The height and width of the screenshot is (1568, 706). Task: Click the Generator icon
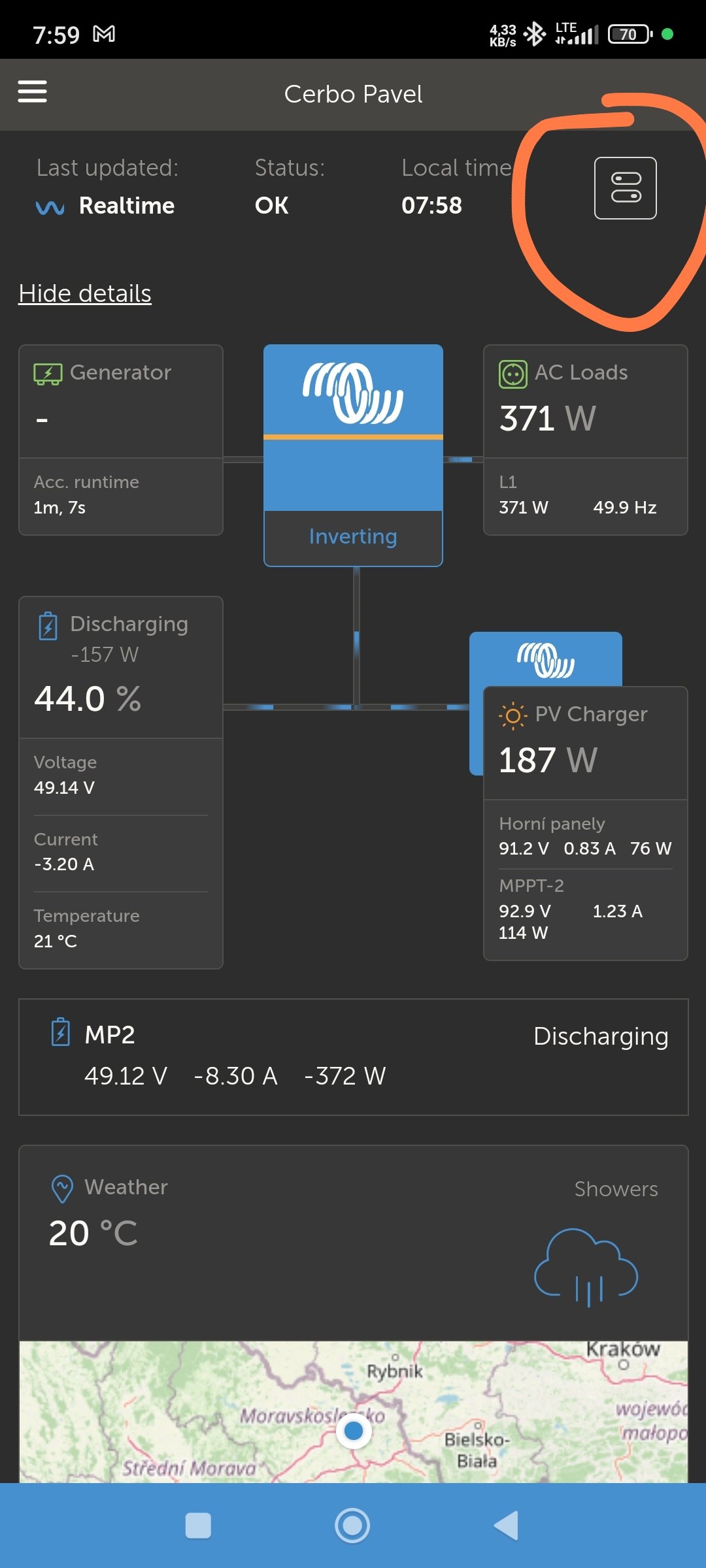coord(48,374)
